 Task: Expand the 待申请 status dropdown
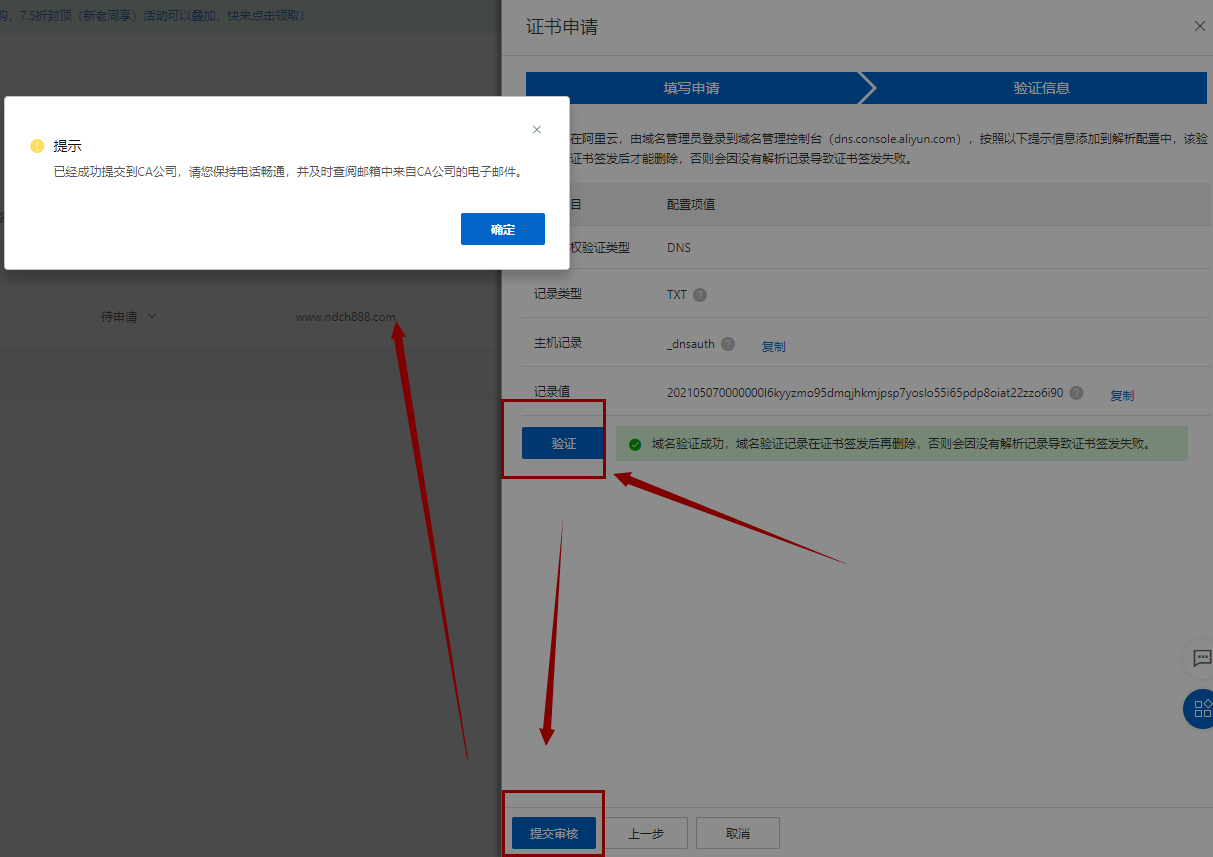tap(129, 316)
